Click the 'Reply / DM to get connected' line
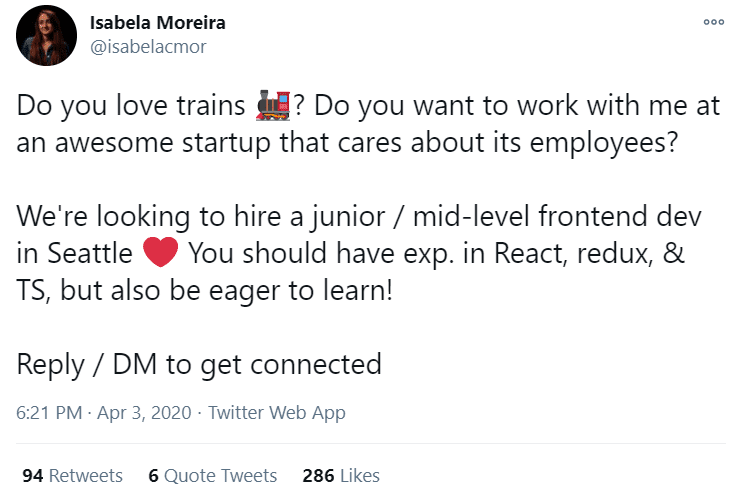The width and height of the screenshot is (744, 503). click(x=199, y=362)
